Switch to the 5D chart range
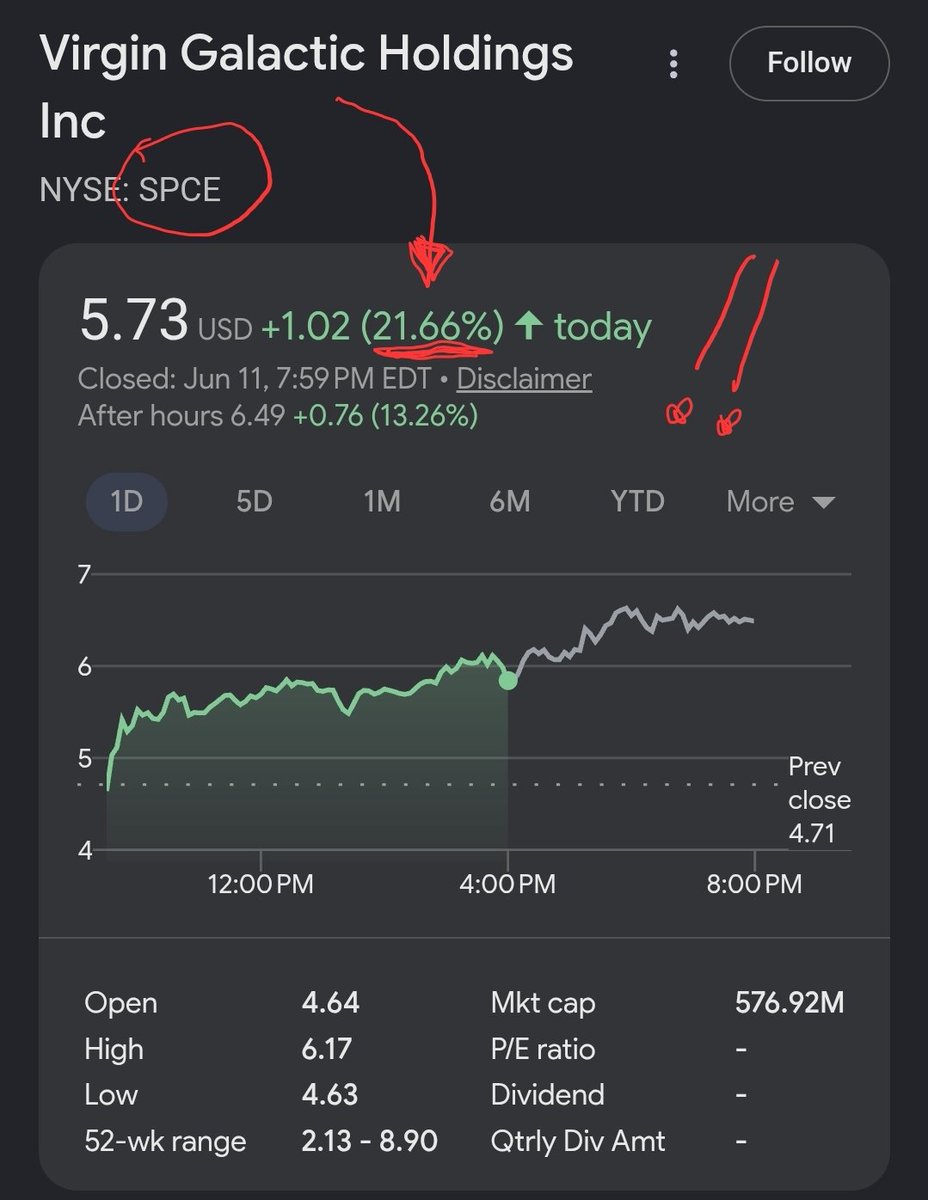Screen dimensions: 928x1200 [x=254, y=501]
